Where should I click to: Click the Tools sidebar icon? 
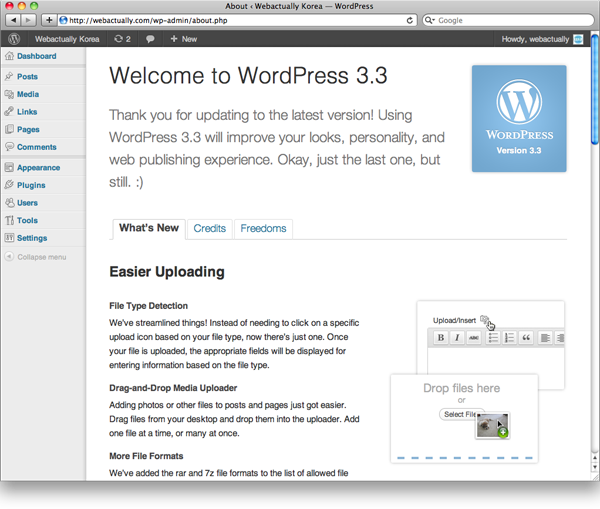tap(9, 220)
